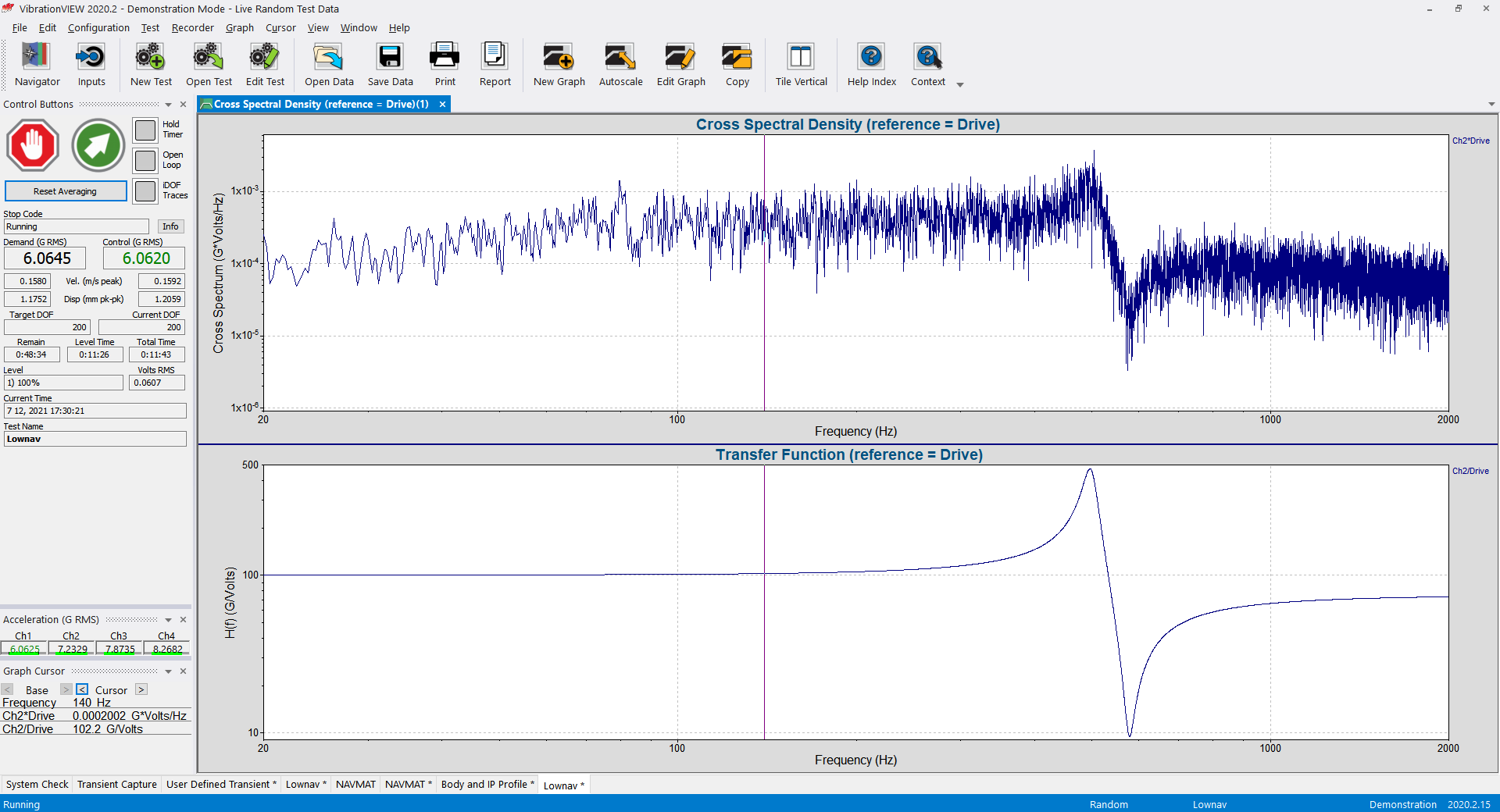Click the purple cursor line on the Transfer Function graph

[764, 601]
